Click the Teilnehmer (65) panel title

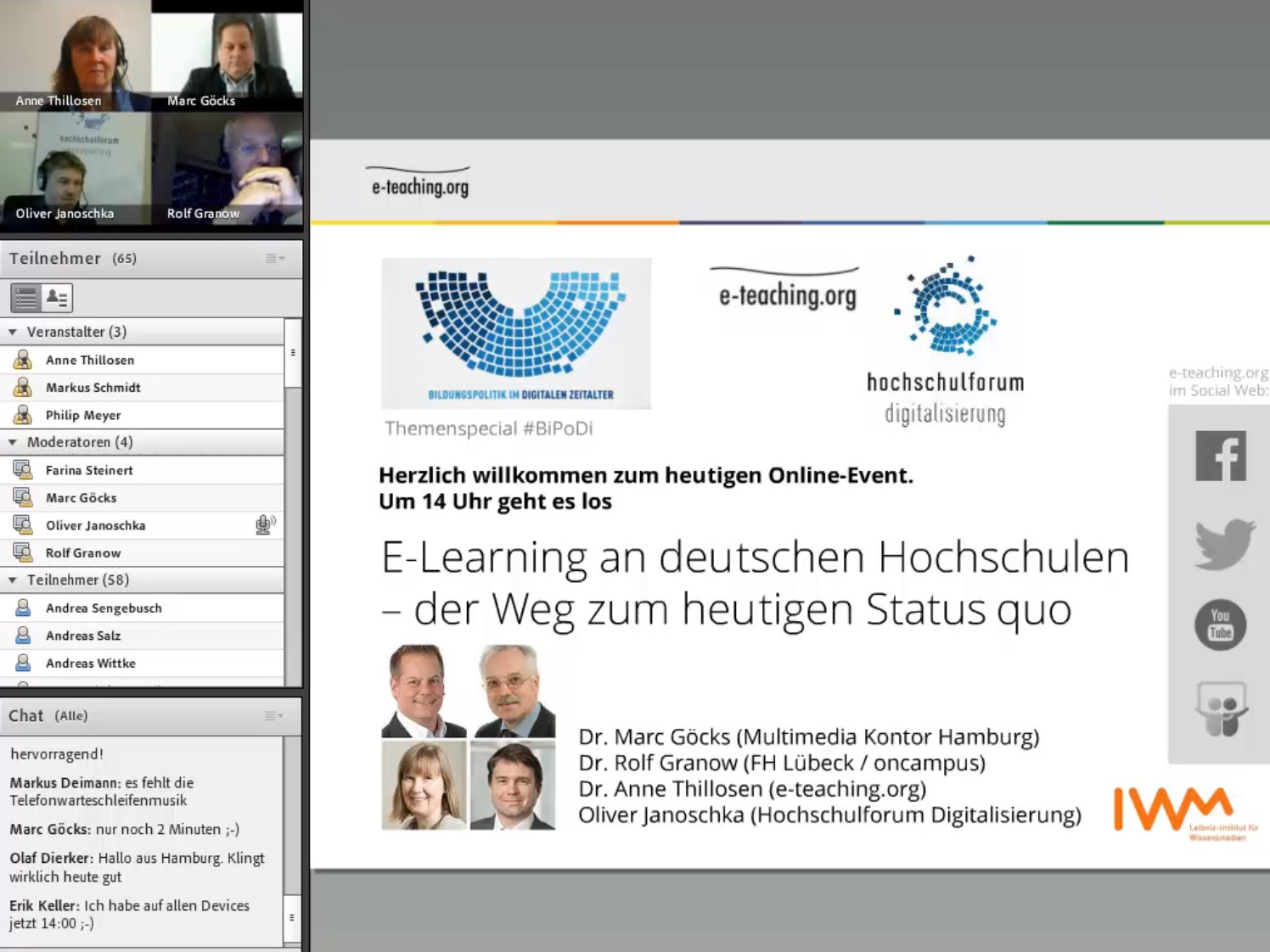(x=73, y=258)
